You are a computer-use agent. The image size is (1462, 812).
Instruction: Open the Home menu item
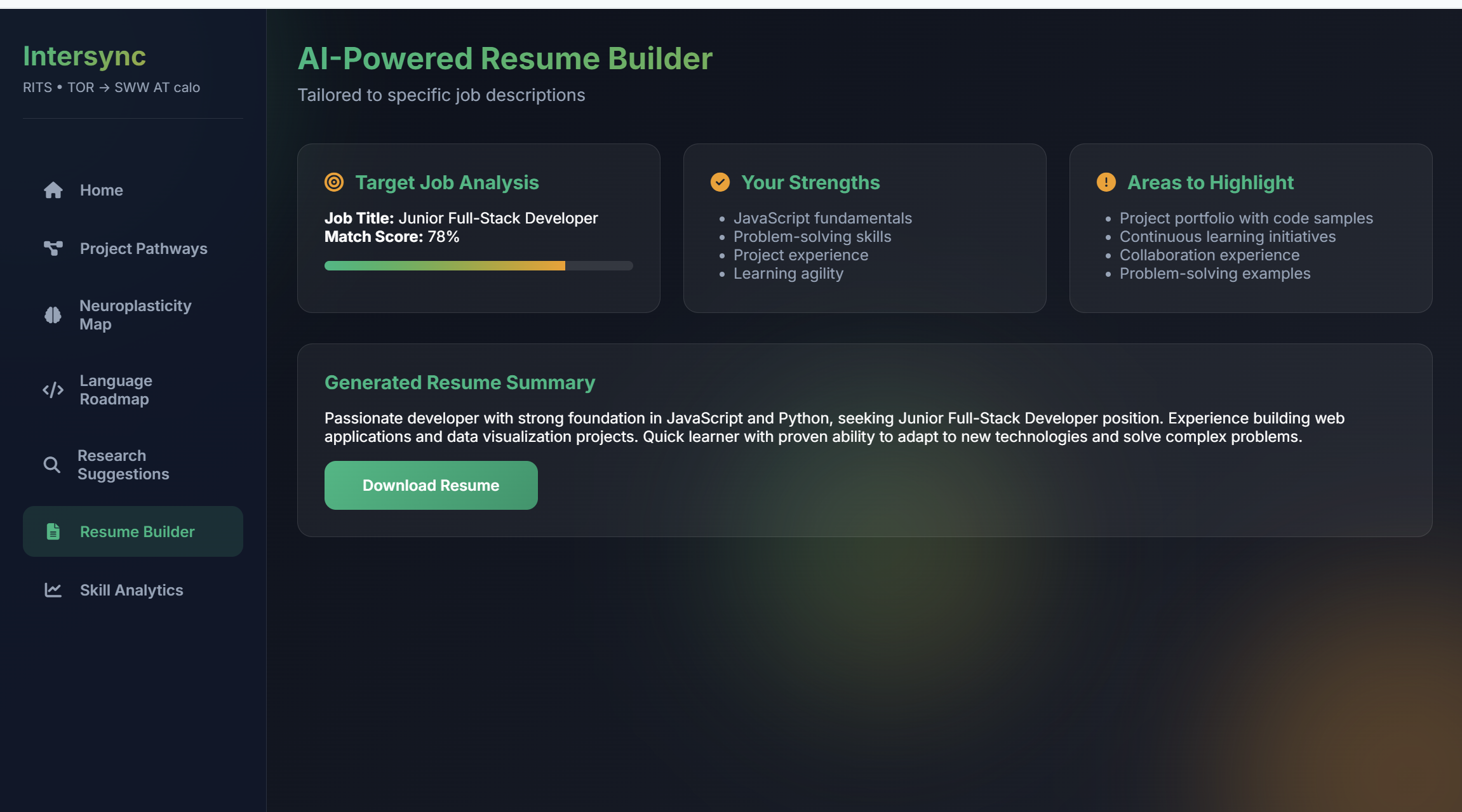(102, 190)
